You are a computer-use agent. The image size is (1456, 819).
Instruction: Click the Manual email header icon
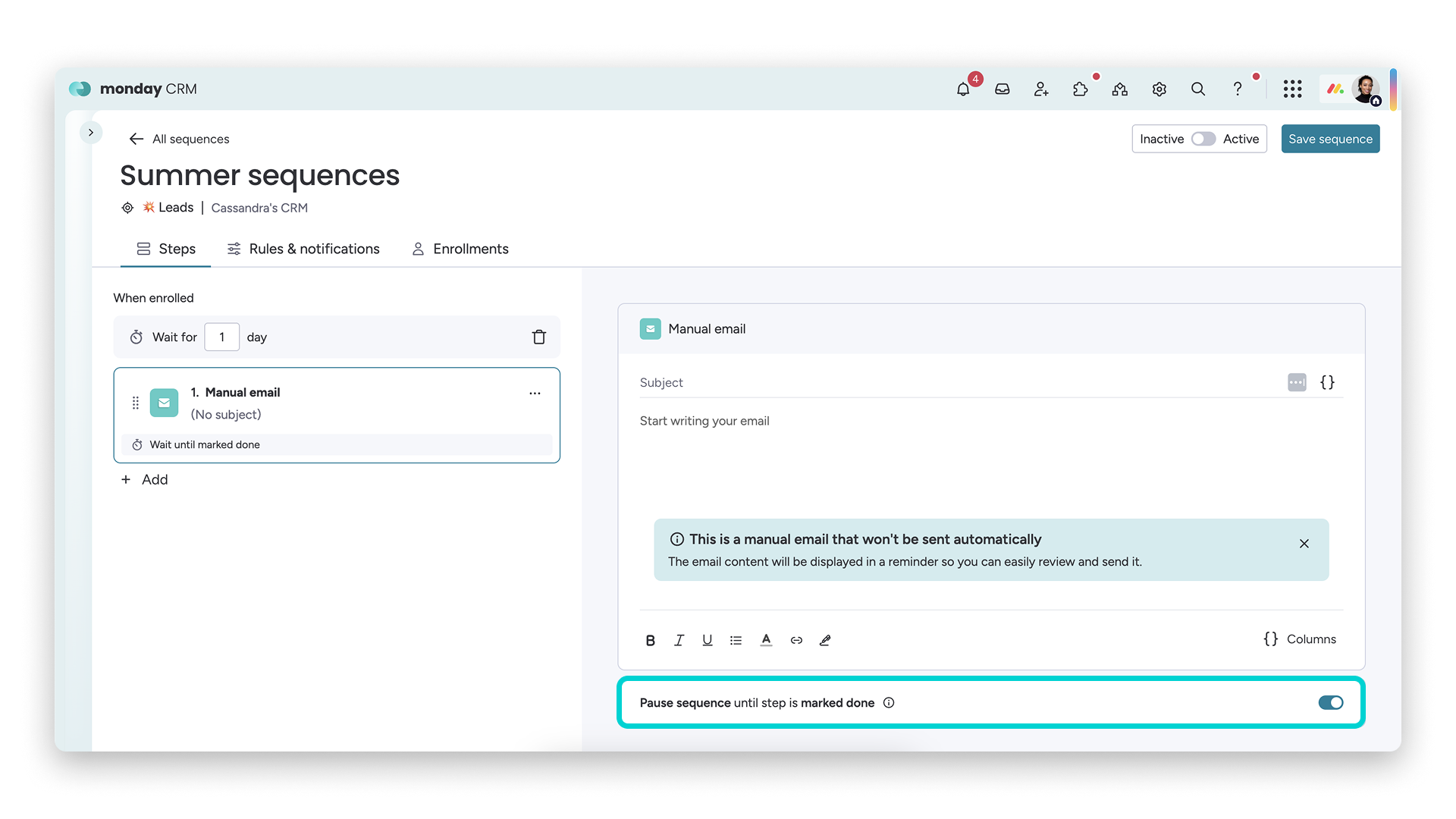click(x=650, y=329)
